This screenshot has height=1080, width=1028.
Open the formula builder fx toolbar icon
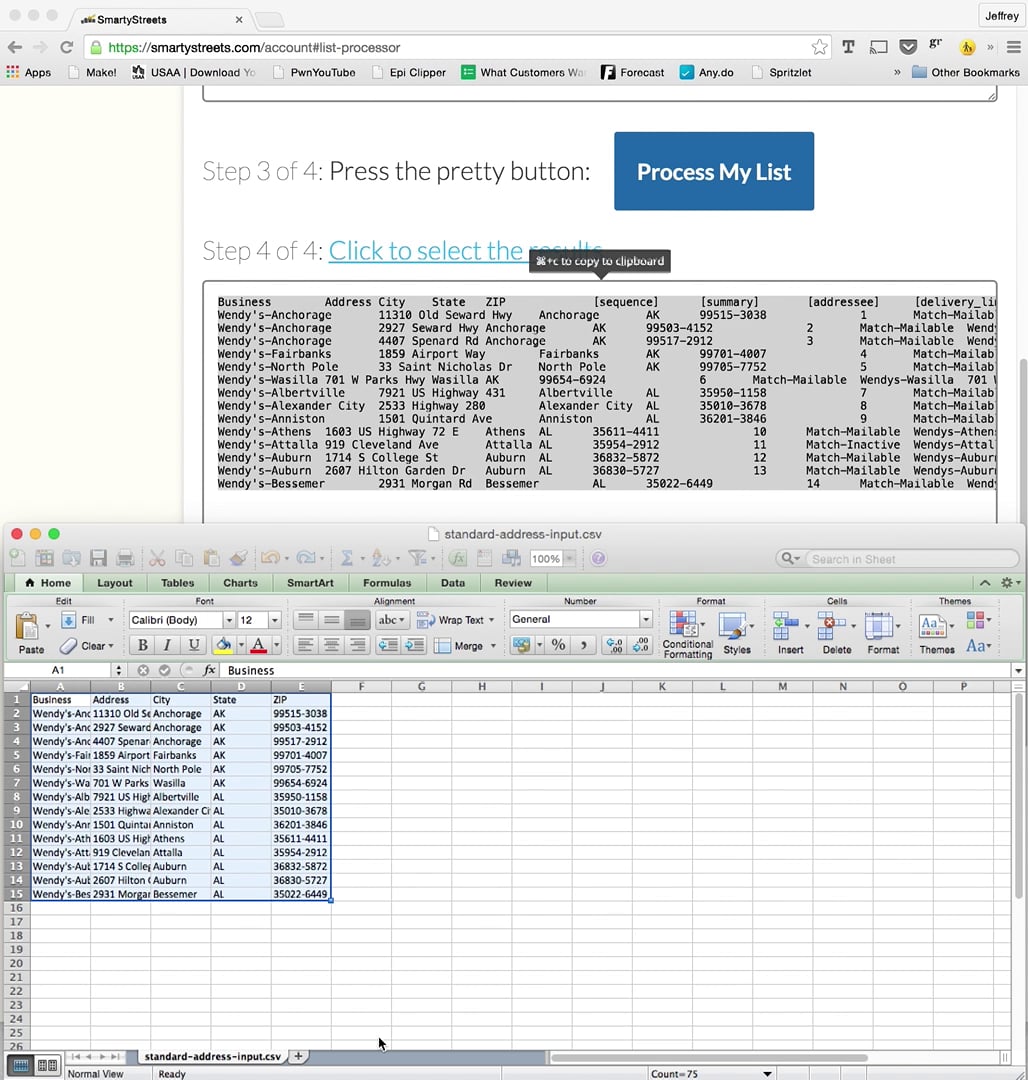coord(457,558)
